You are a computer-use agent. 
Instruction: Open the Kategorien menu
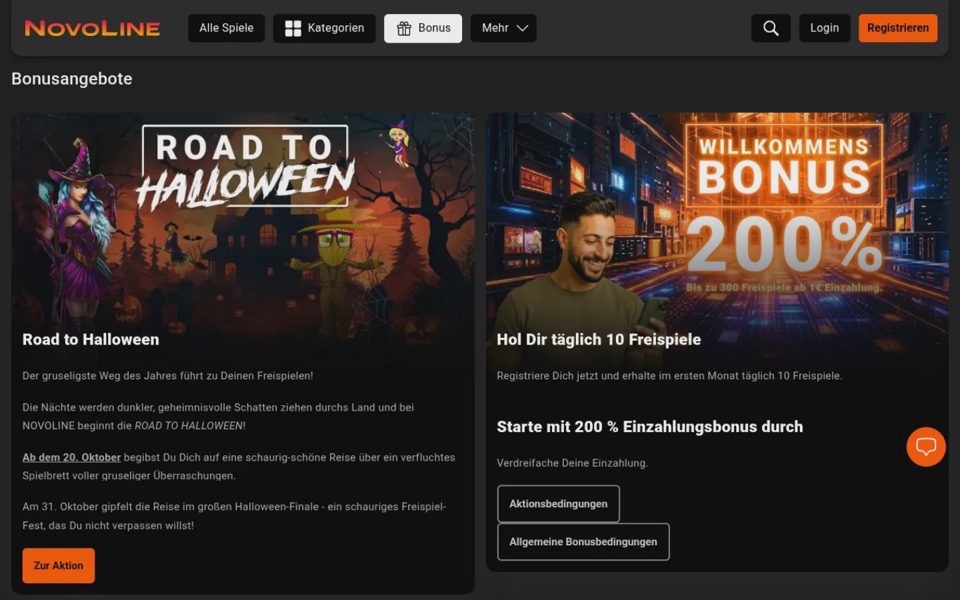(324, 28)
